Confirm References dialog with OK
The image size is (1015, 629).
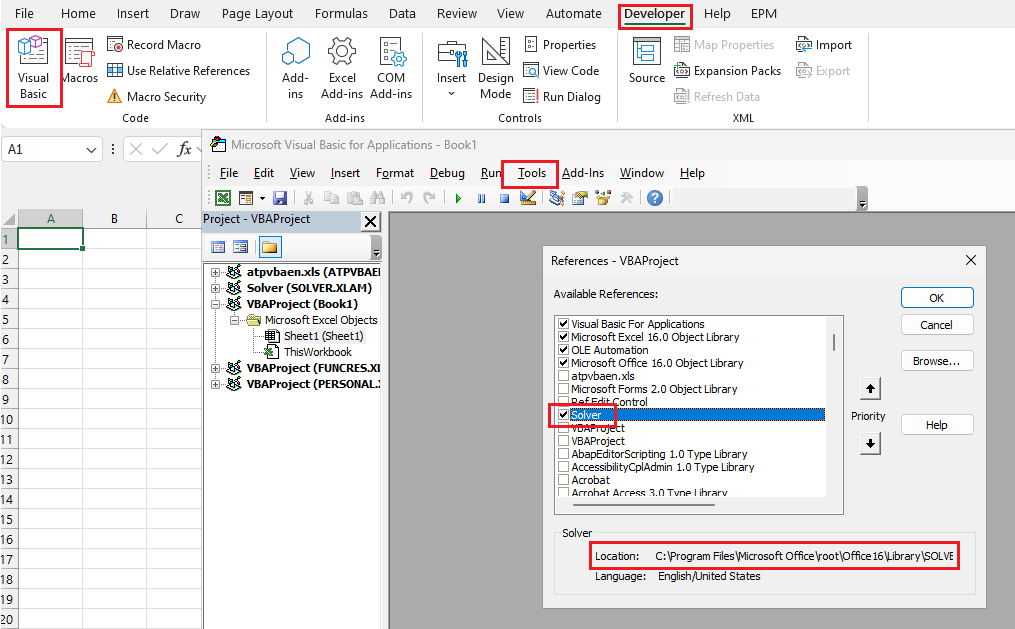[x=937, y=298]
